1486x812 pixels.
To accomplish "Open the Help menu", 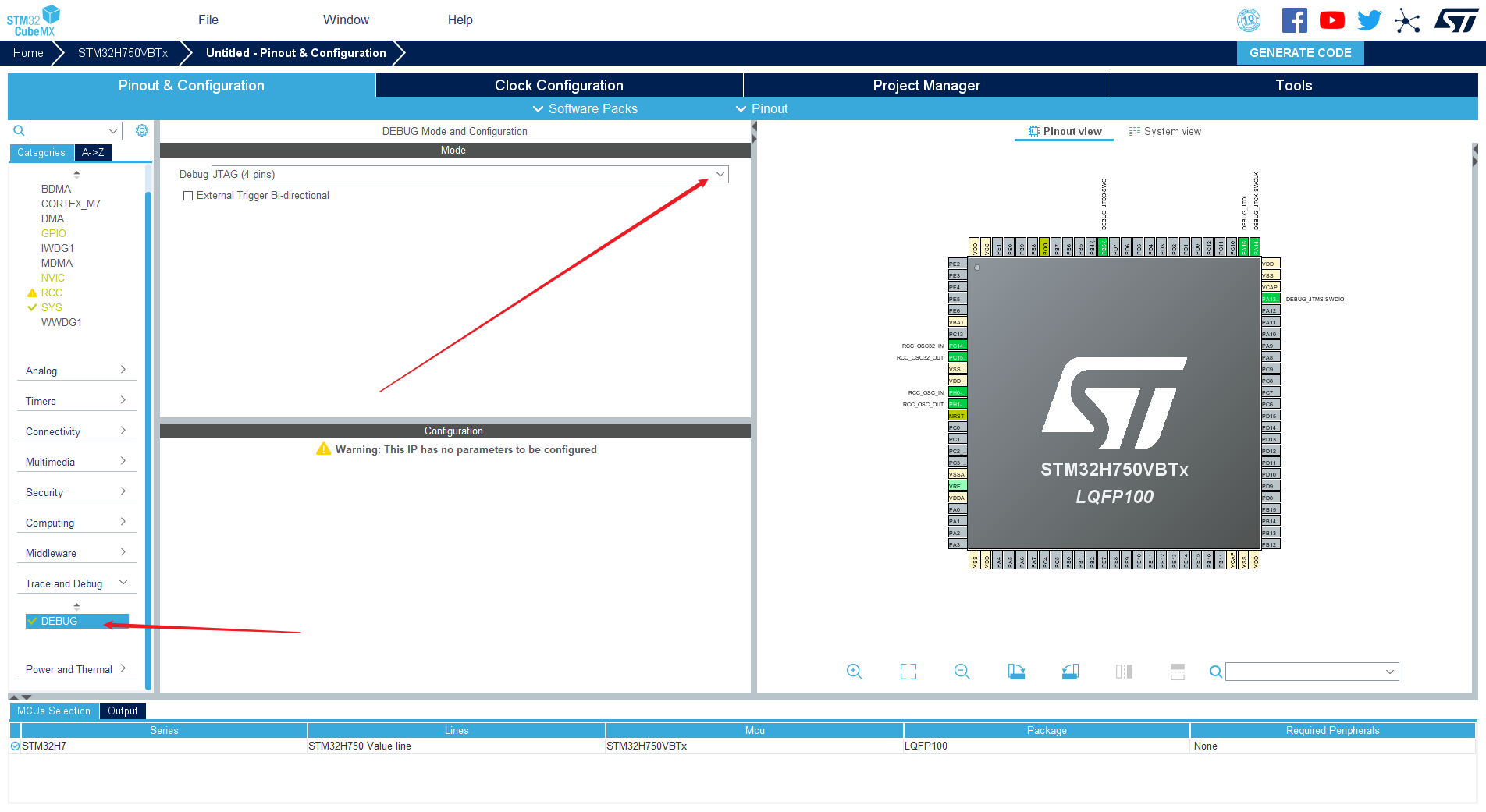I will pos(460,20).
